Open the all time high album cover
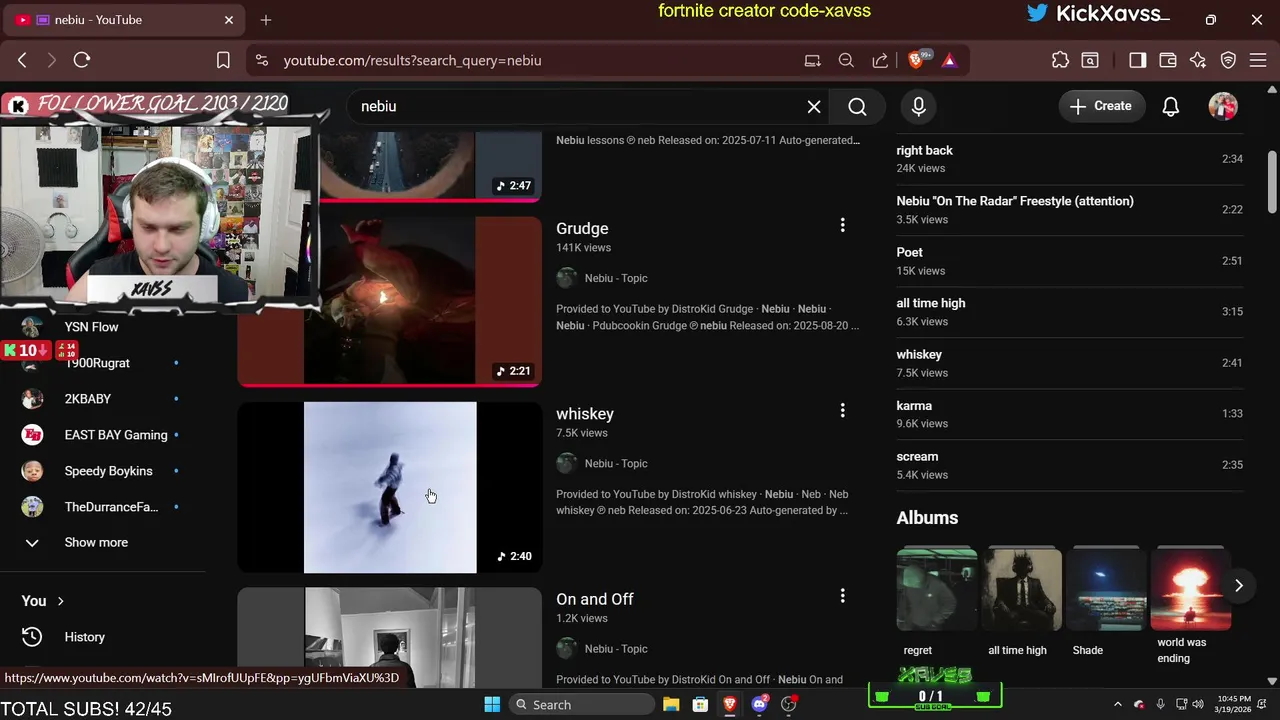 point(1021,589)
